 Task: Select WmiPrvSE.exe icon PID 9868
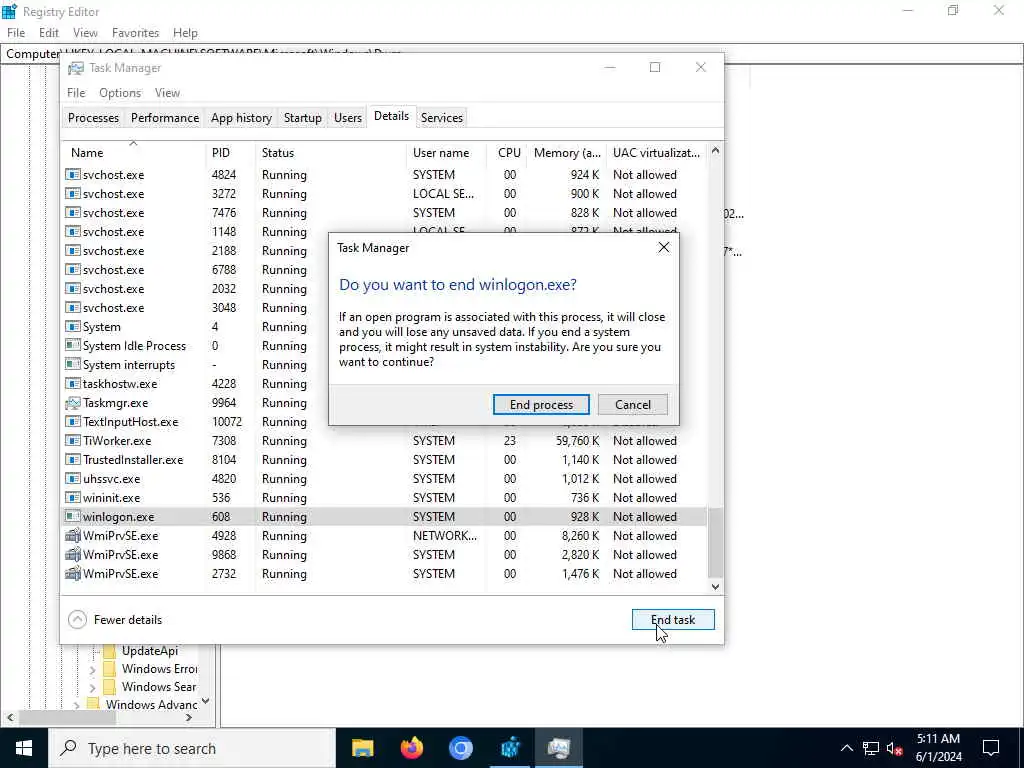pyautogui.click(x=73, y=554)
